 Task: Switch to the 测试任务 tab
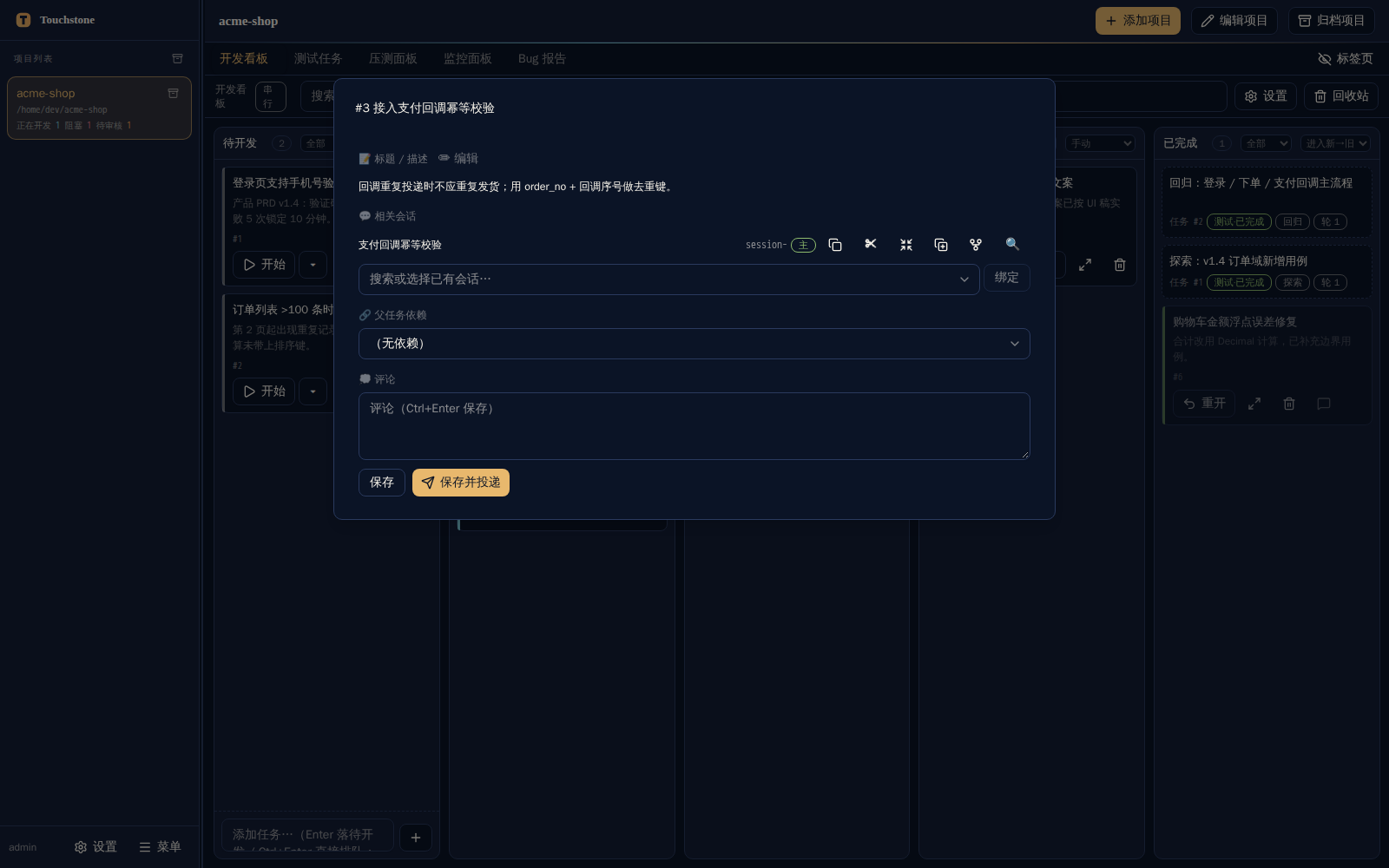tap(319, 58)
